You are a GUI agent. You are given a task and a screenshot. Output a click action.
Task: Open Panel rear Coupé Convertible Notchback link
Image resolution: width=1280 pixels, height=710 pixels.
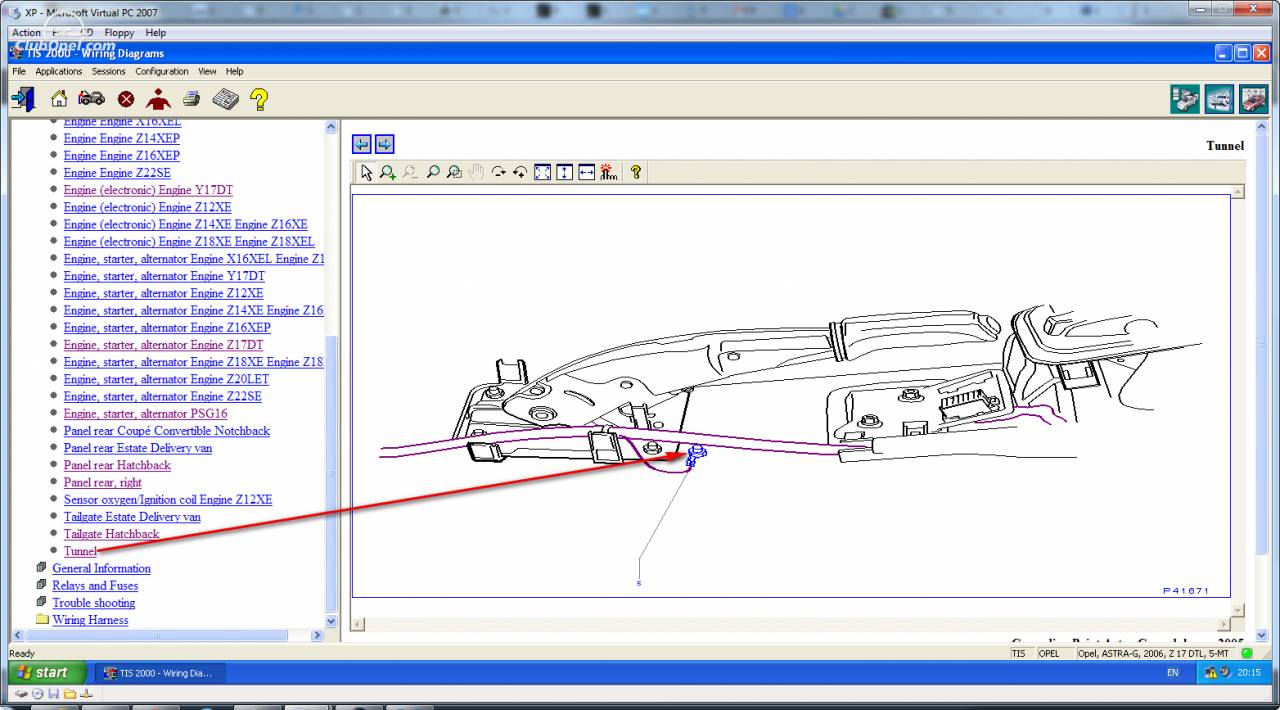(167, 431)
